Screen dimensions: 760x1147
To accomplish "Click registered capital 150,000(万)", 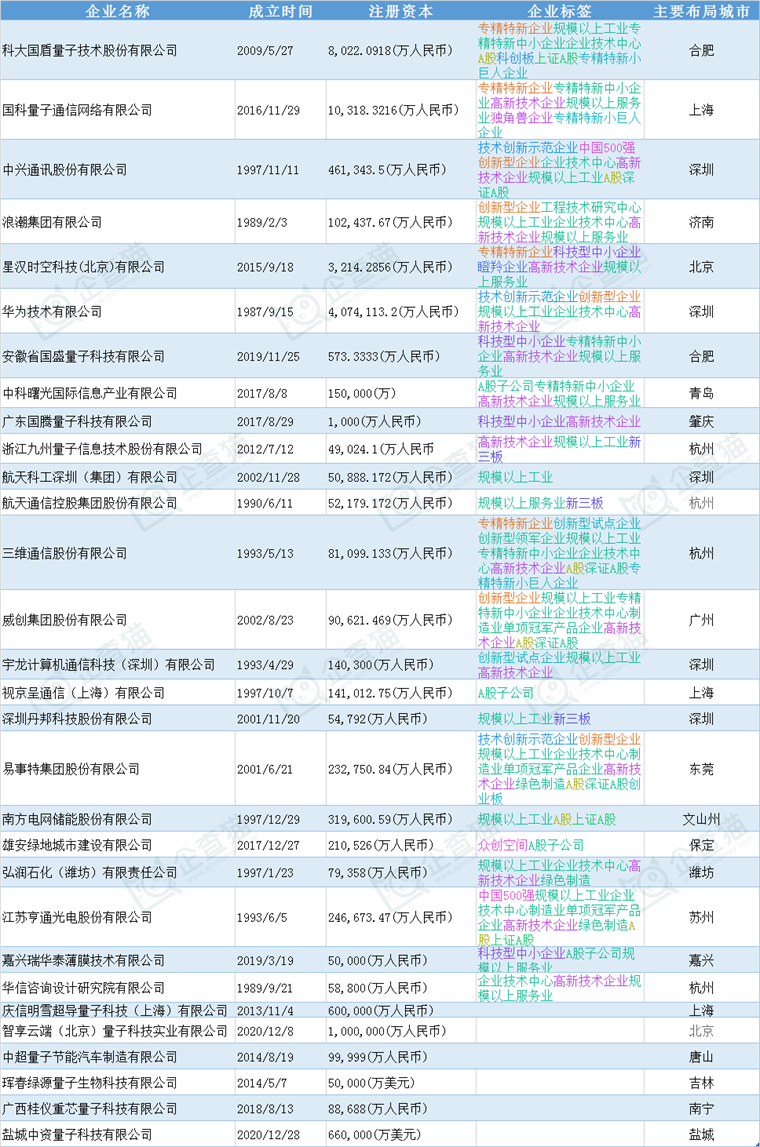I will (362, 393).
